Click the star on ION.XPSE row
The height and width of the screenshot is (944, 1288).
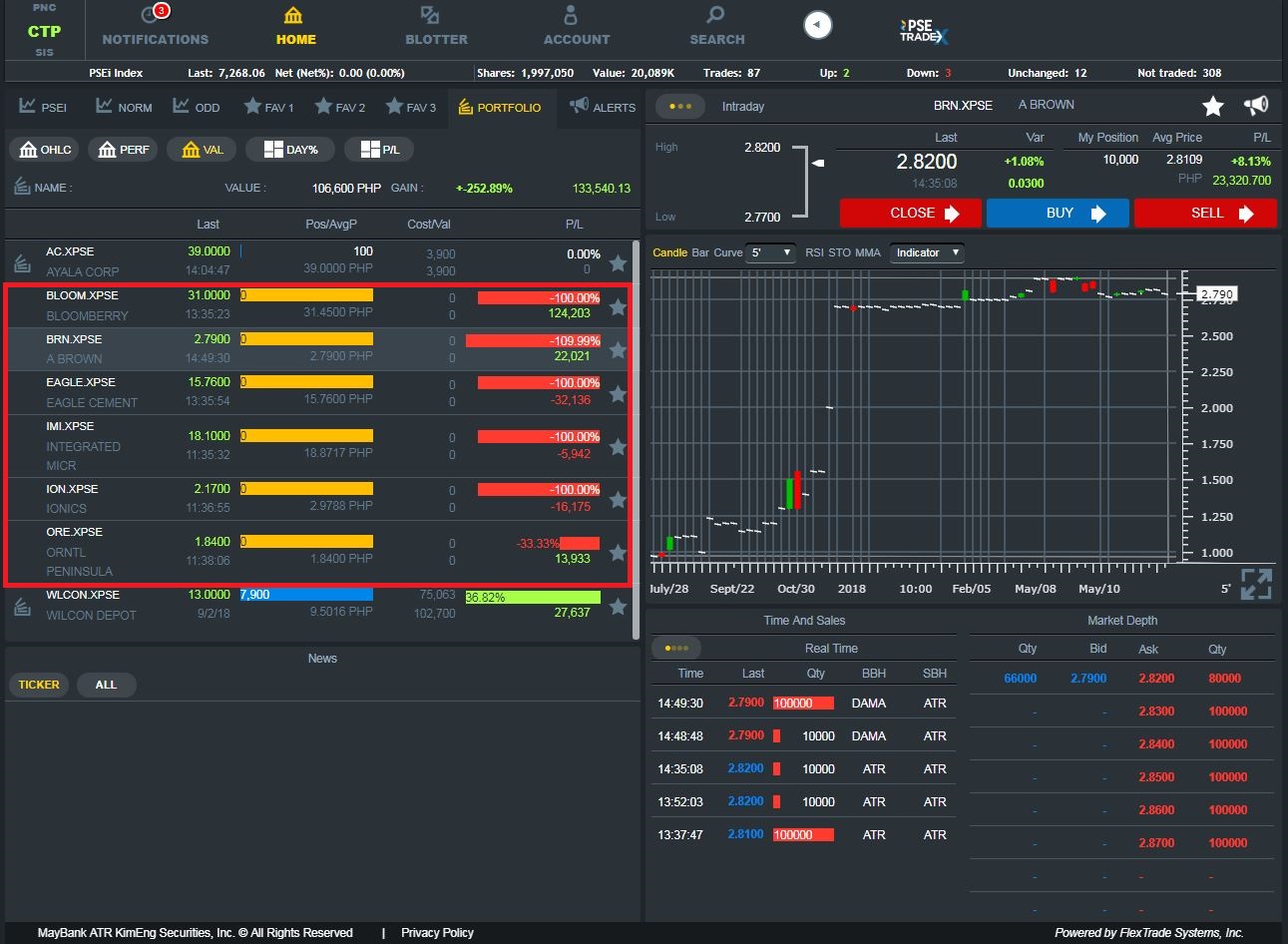[618, 499]
